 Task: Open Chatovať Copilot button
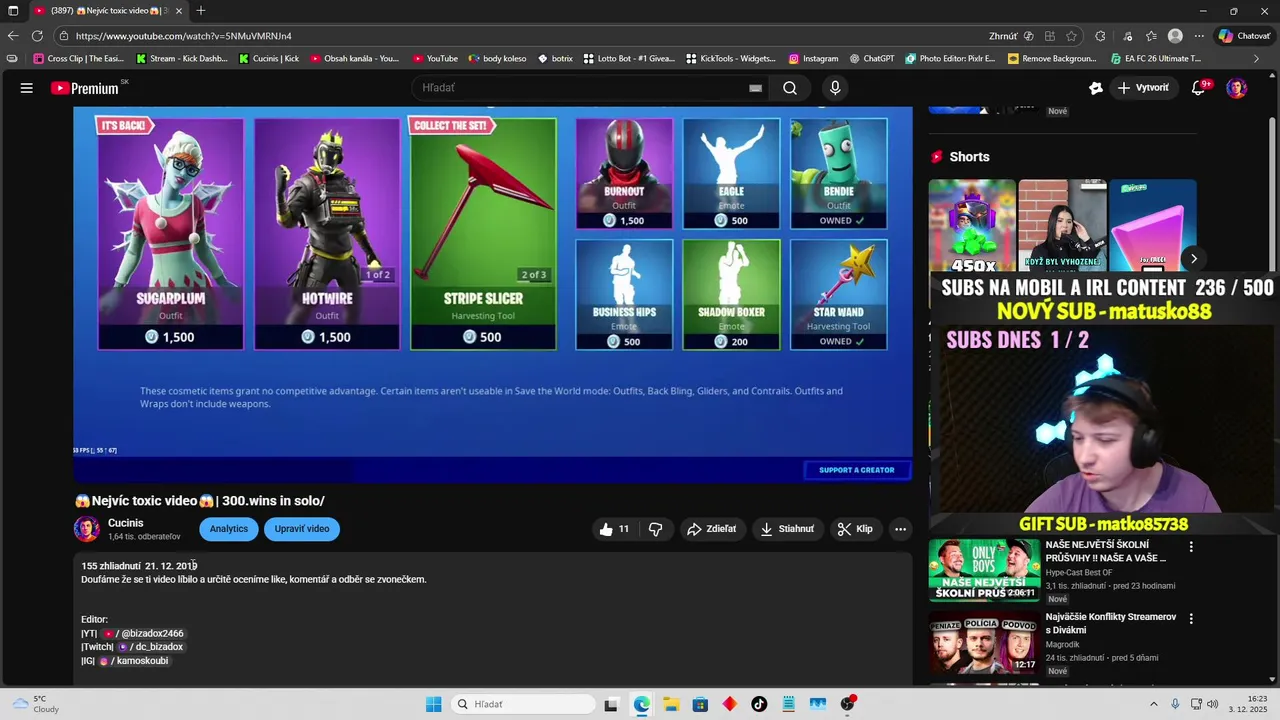click(1244, 36)
